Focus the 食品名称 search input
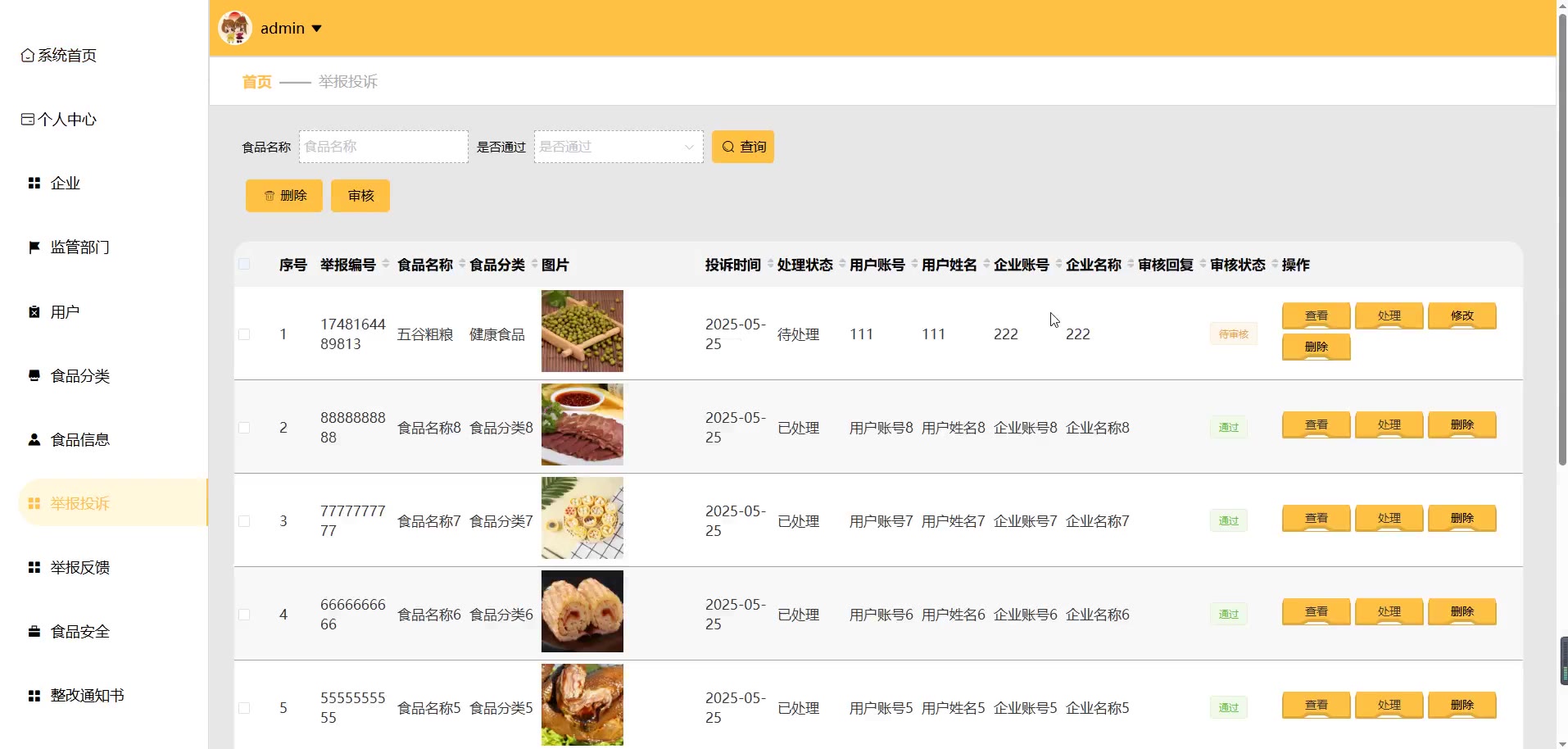 383,147
